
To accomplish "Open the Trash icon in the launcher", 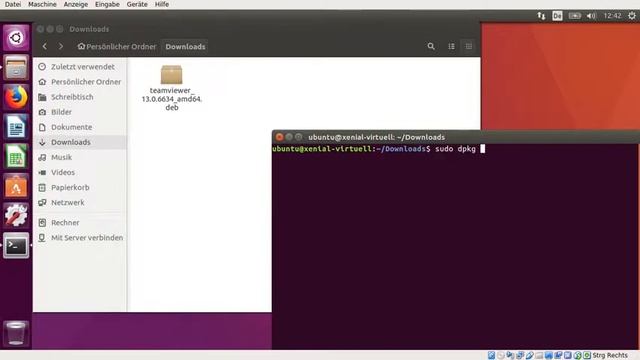I will (16, 333).
